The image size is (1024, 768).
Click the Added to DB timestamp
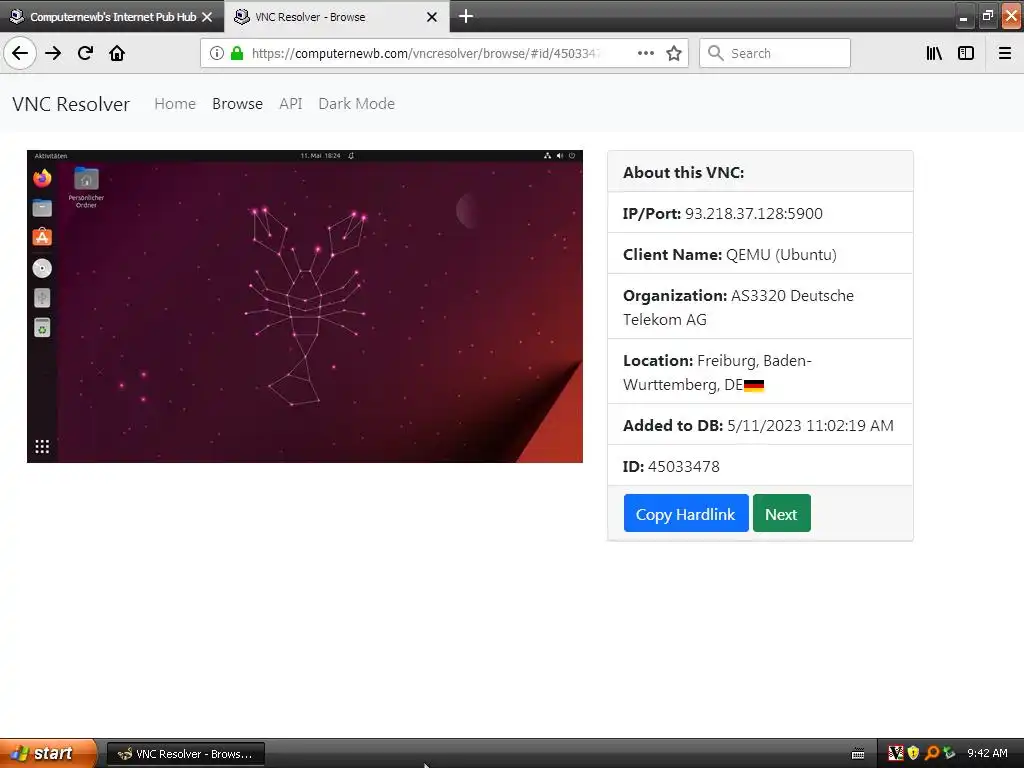810,426
